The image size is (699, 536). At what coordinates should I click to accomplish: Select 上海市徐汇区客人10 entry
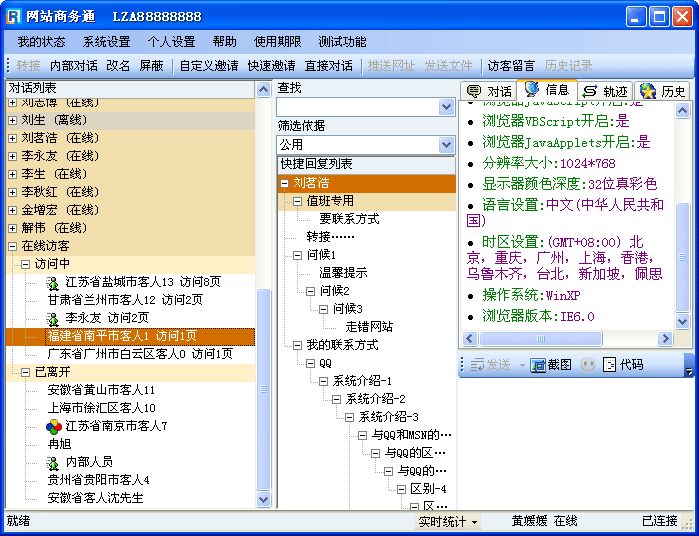[x=101, y=408]
